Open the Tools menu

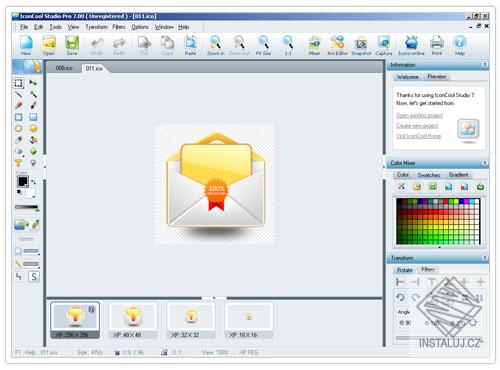click(55, 27)
